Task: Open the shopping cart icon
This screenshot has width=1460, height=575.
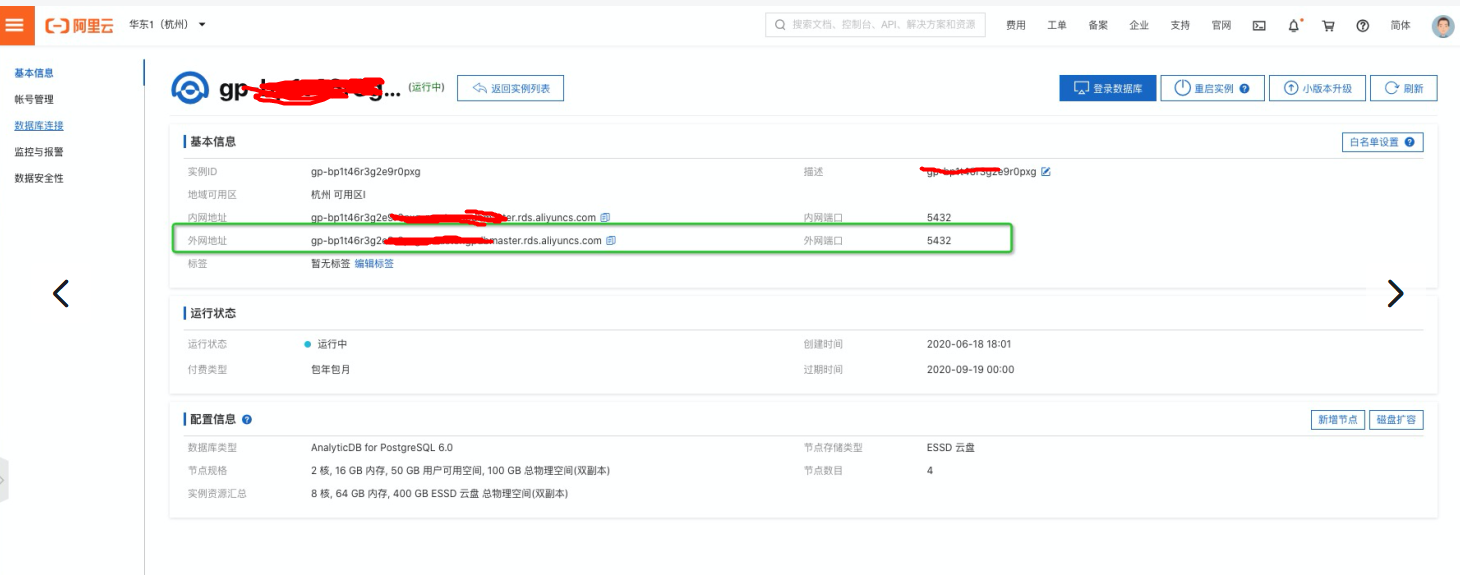Action: (1329, 26)
